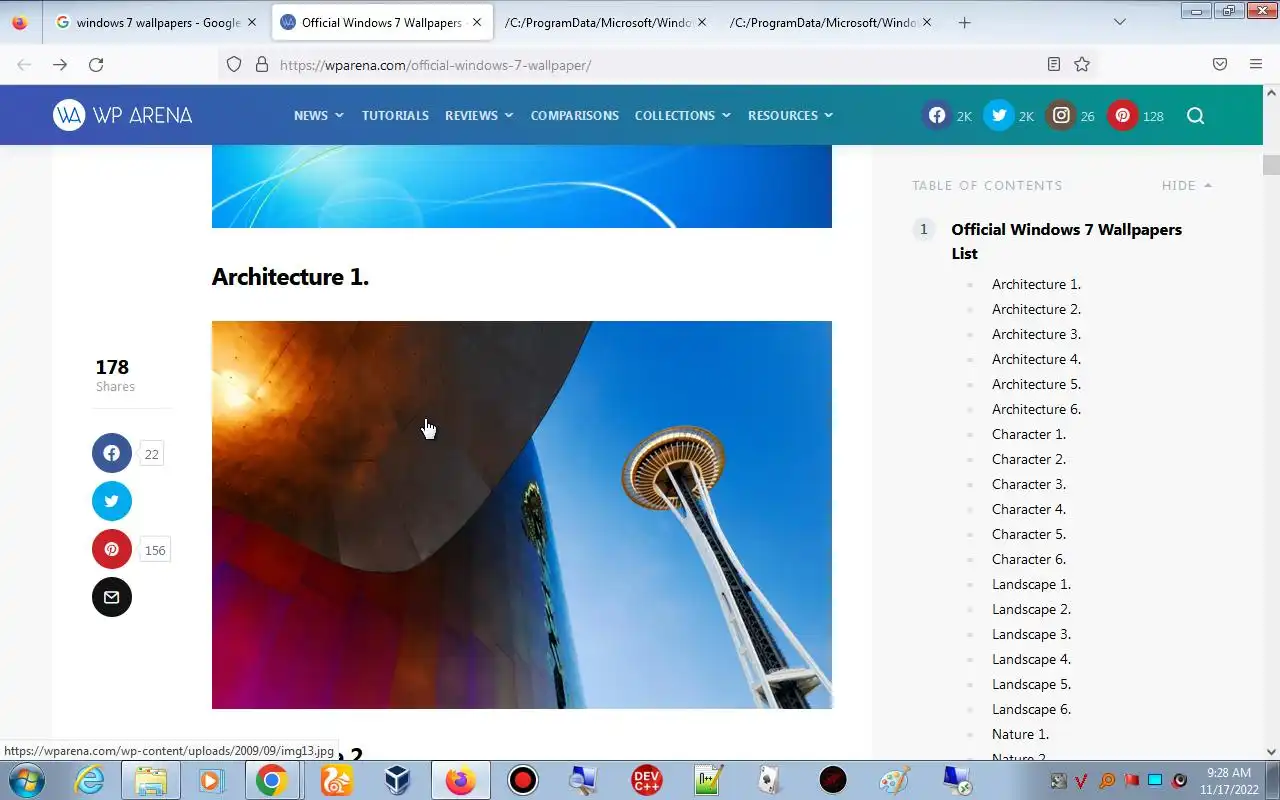Open Windows Start menu

click(x=25, y=779)
